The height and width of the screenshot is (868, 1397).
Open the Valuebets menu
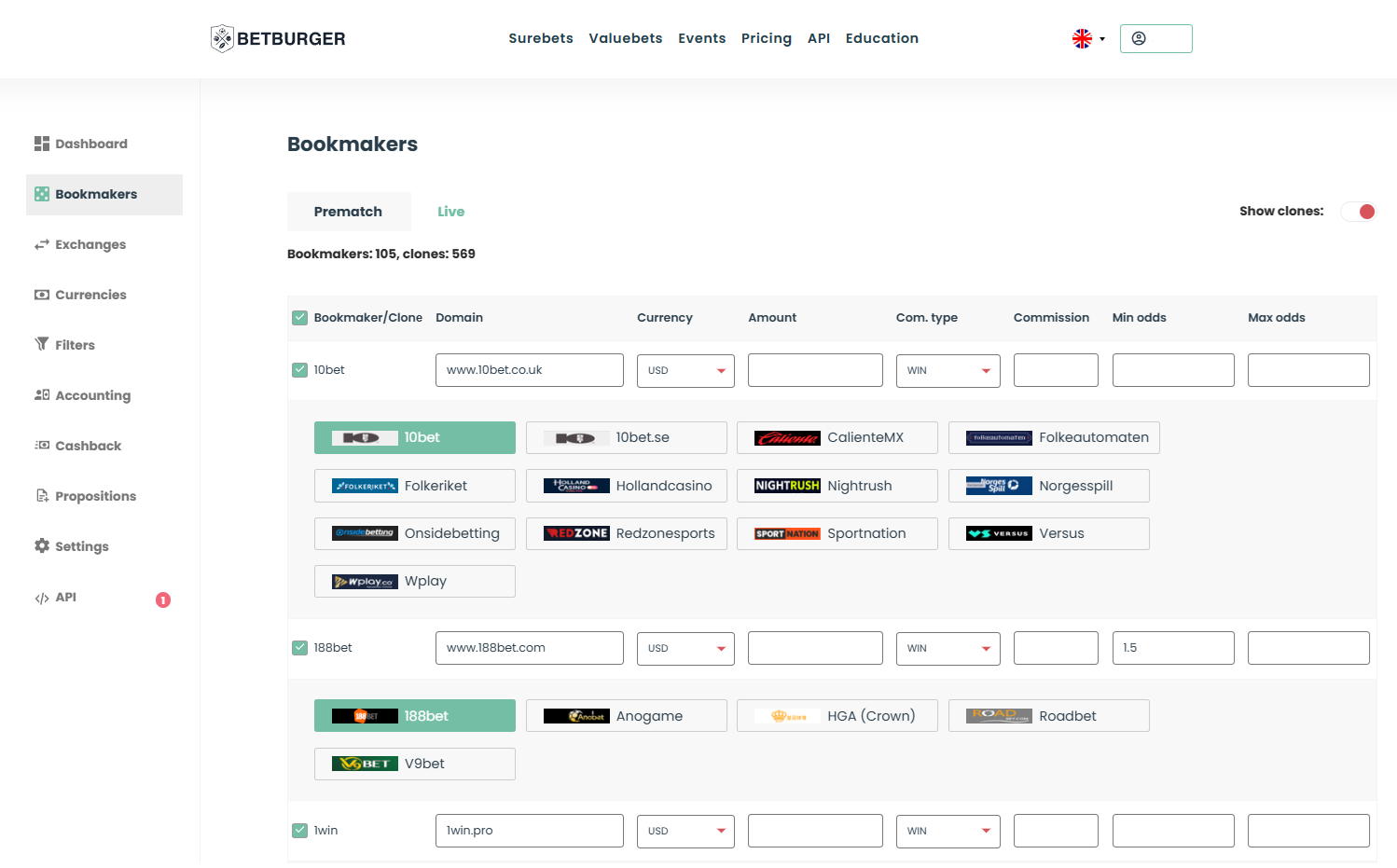(x=626, y=38)
